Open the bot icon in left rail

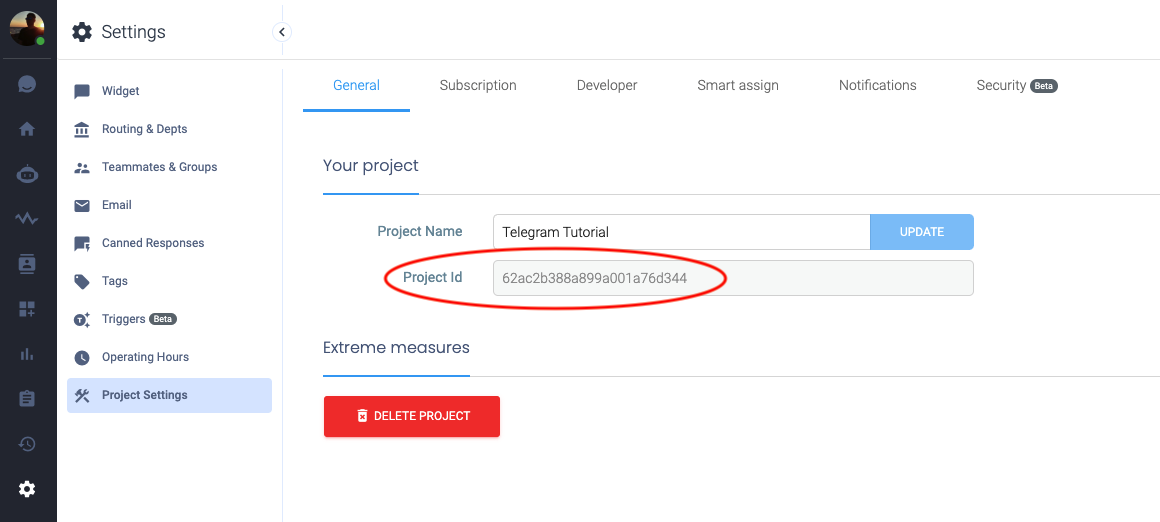(x=27, y=174)
